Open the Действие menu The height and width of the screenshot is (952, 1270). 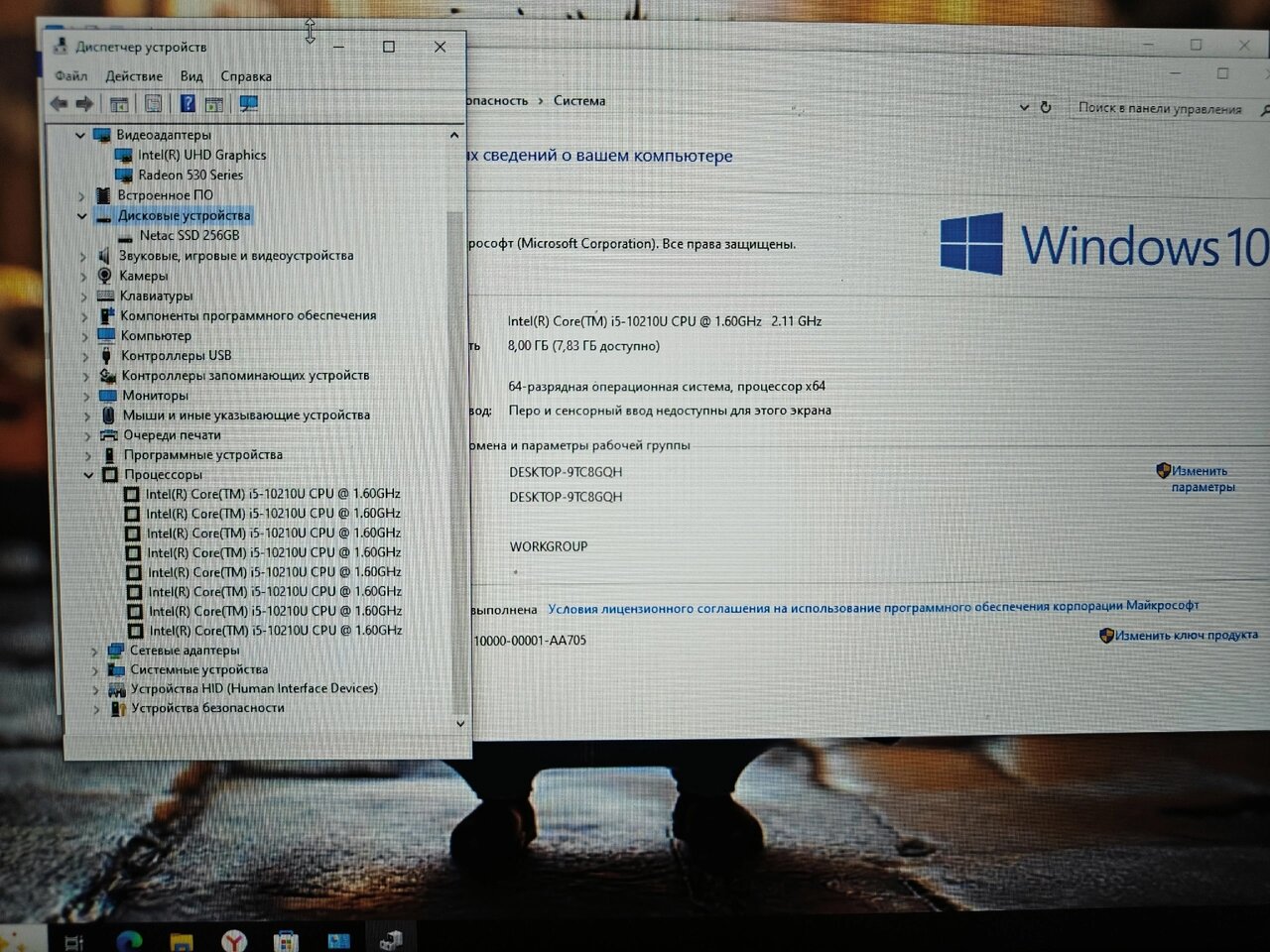point(134,76)
